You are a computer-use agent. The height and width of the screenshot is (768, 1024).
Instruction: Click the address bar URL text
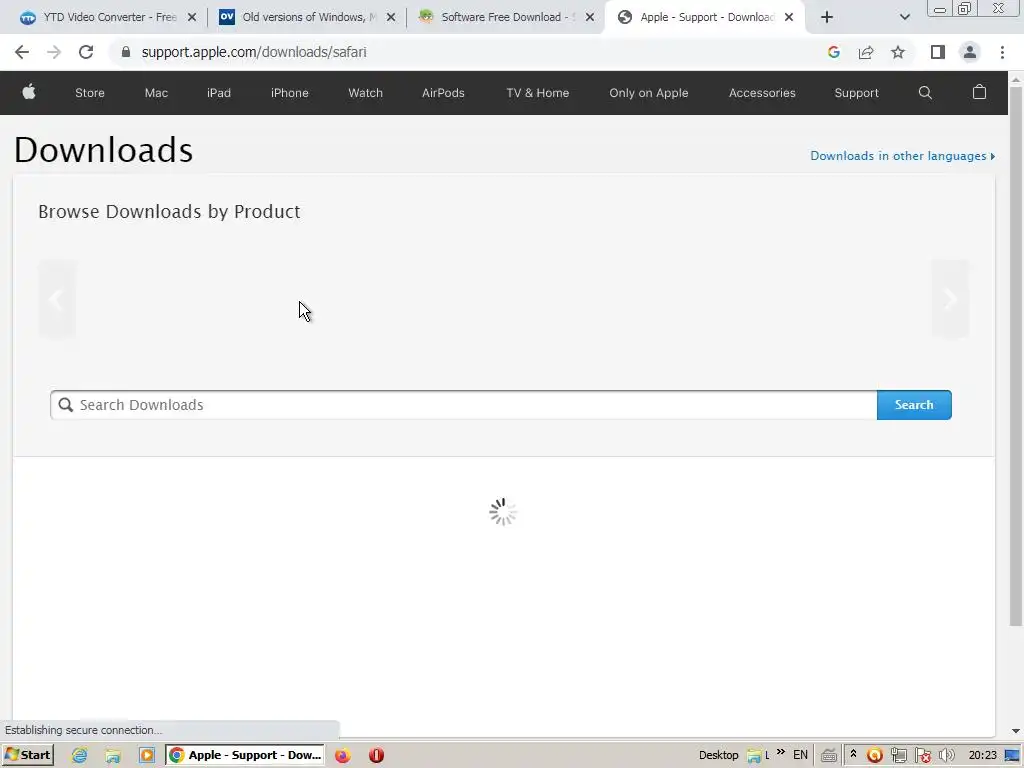click(254, 52)
